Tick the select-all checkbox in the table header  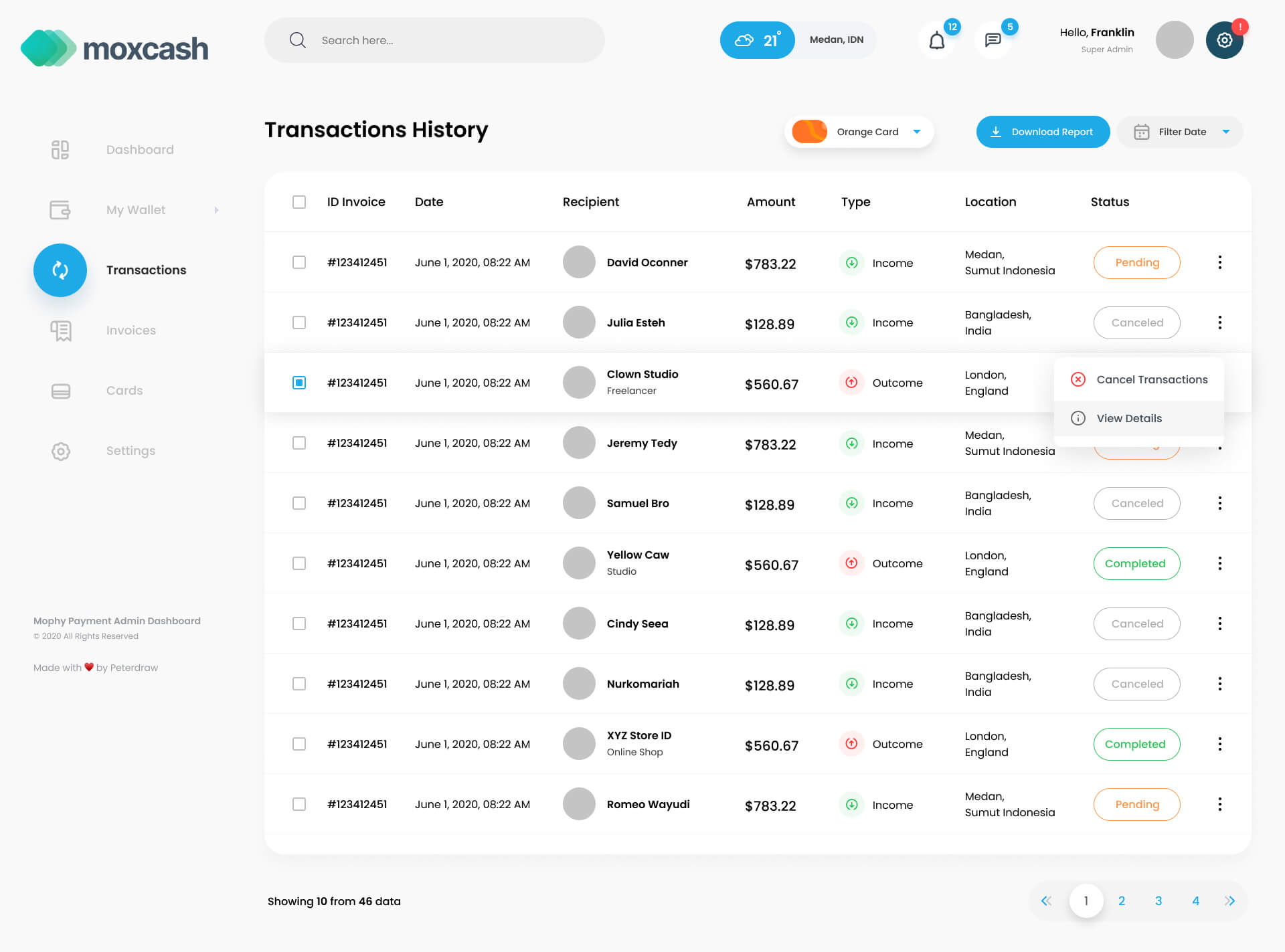[299, 202]
